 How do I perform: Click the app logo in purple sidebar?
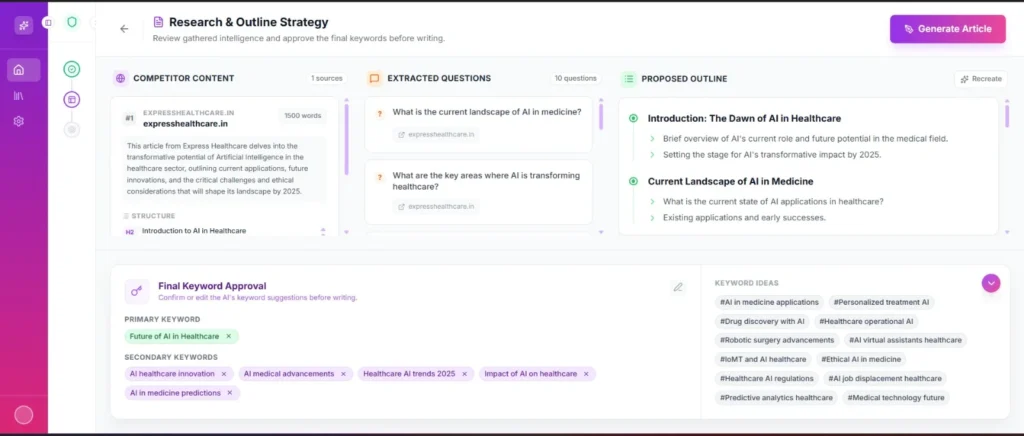[23, 25]
